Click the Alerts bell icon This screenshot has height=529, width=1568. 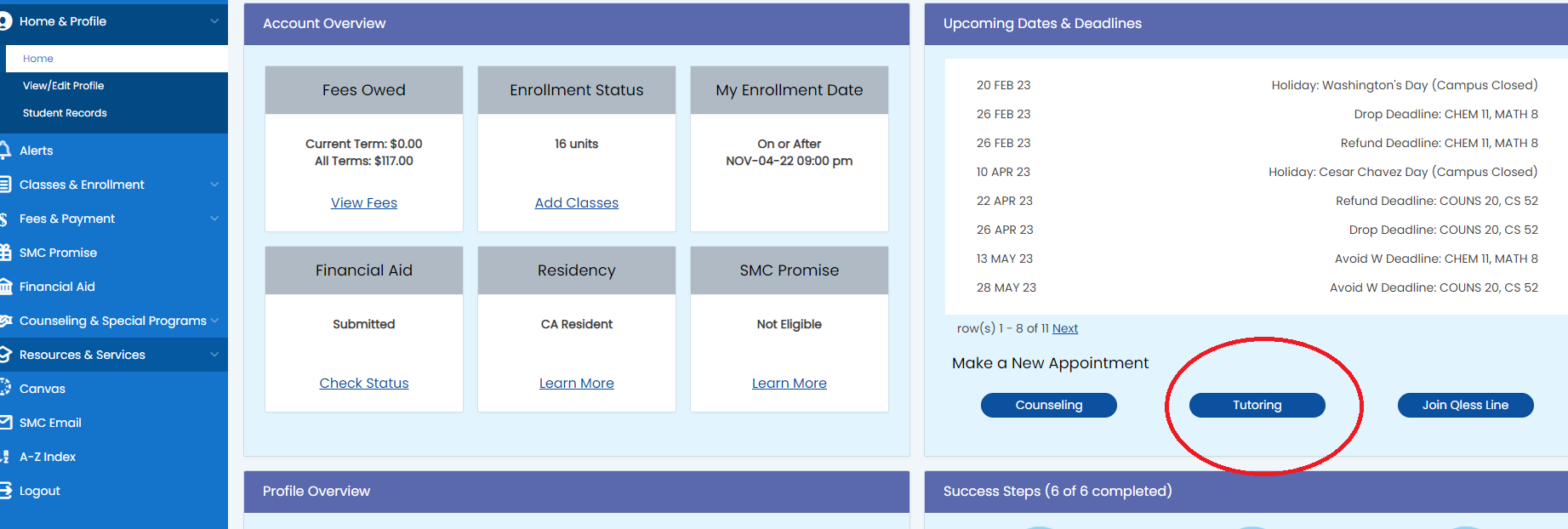click(x=5, y=151)
